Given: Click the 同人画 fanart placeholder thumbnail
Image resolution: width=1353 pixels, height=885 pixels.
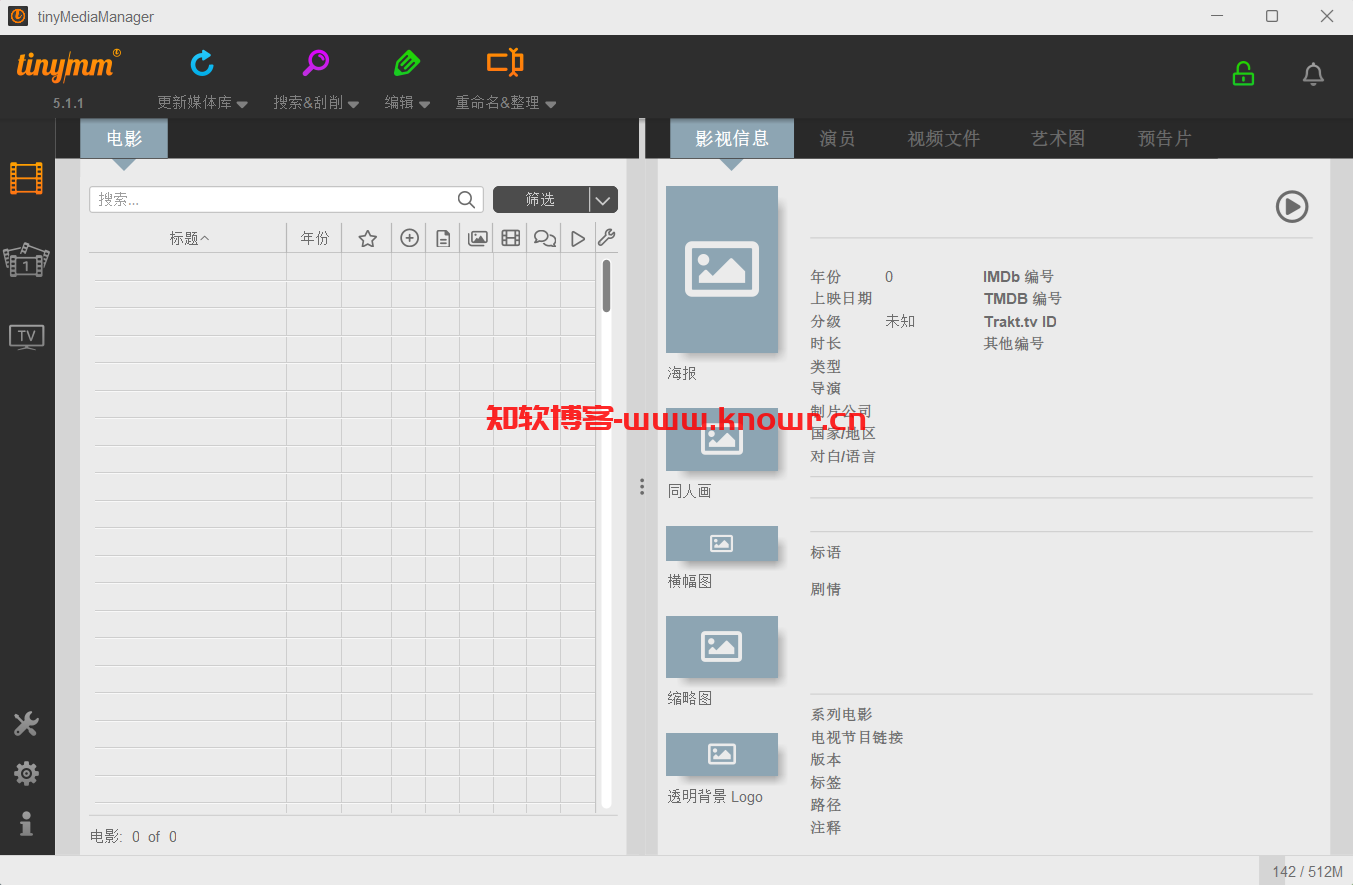Looking at the screenshot, I should (722, 439).
